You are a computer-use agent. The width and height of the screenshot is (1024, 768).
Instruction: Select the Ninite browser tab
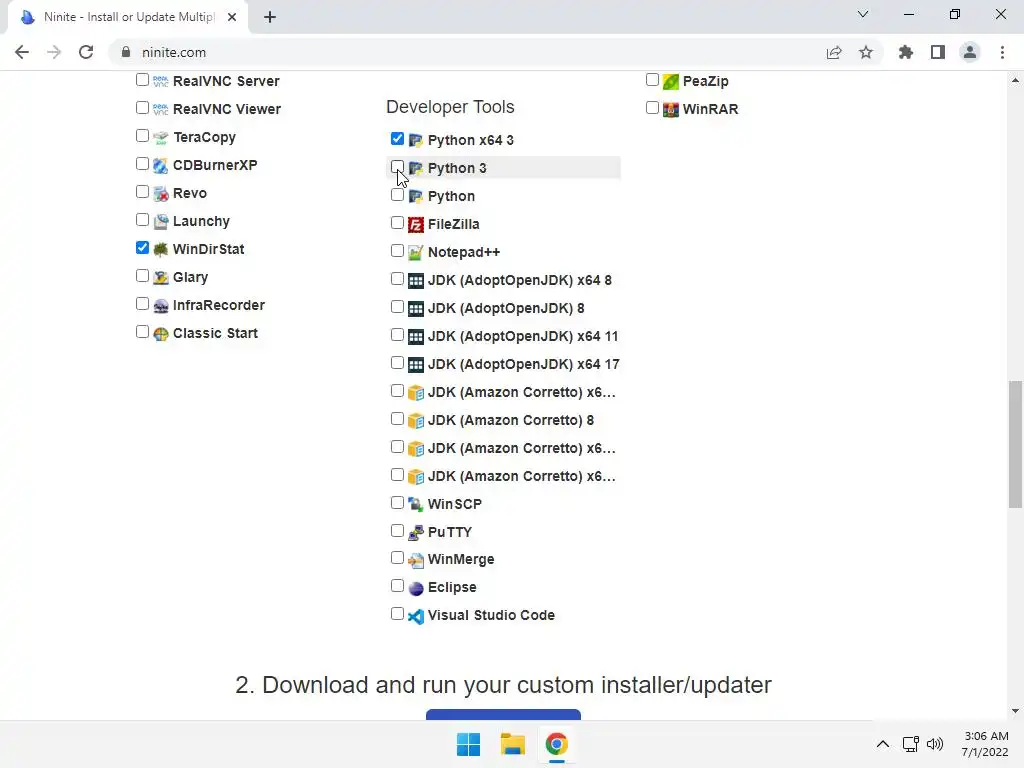(x=128, y=18)
